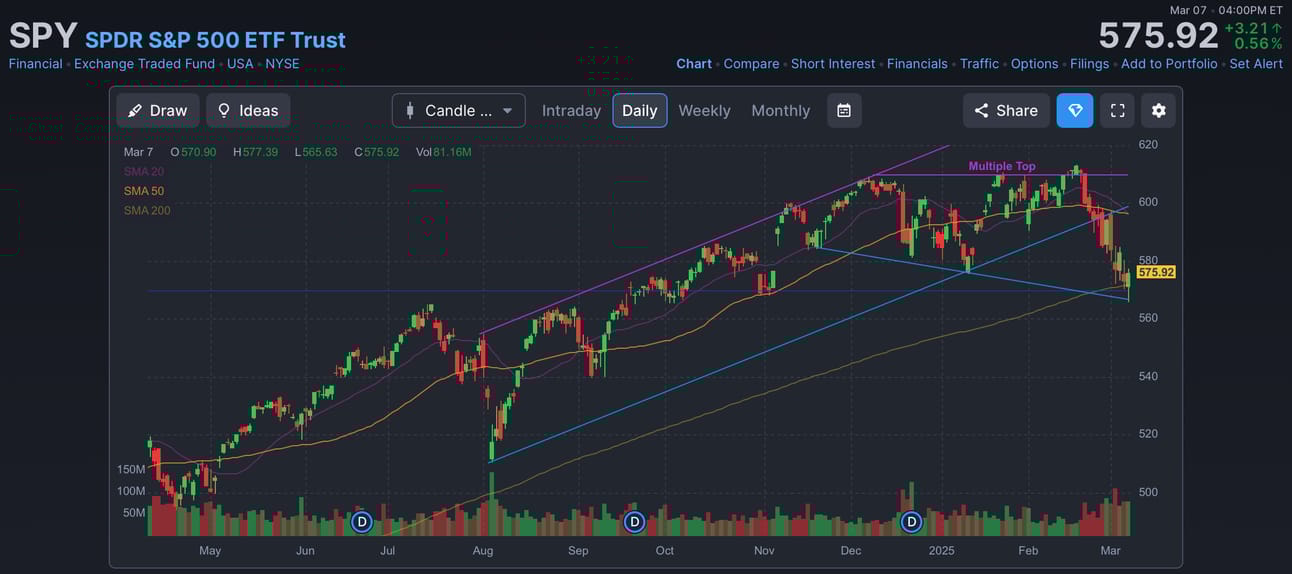Open the NYSE exchange link
The height and width of the screenshot is (574, 1292).
point(282,63)
